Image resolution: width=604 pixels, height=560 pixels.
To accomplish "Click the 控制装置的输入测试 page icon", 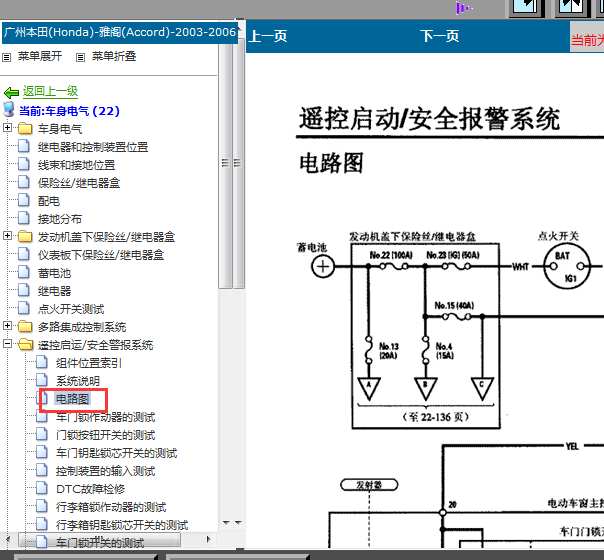I will pos(42,471).
